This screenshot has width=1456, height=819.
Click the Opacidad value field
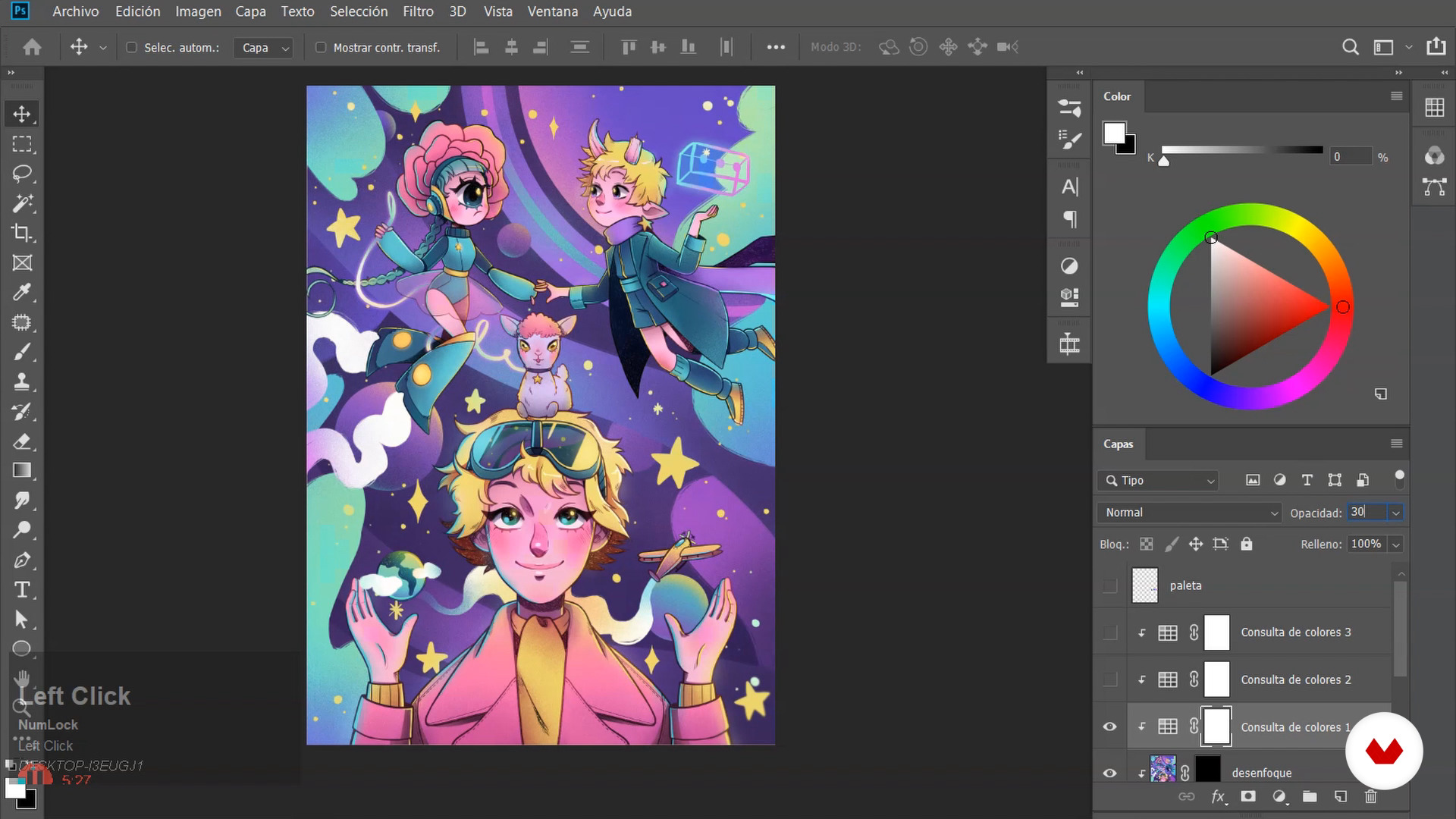coord(1367,513)
